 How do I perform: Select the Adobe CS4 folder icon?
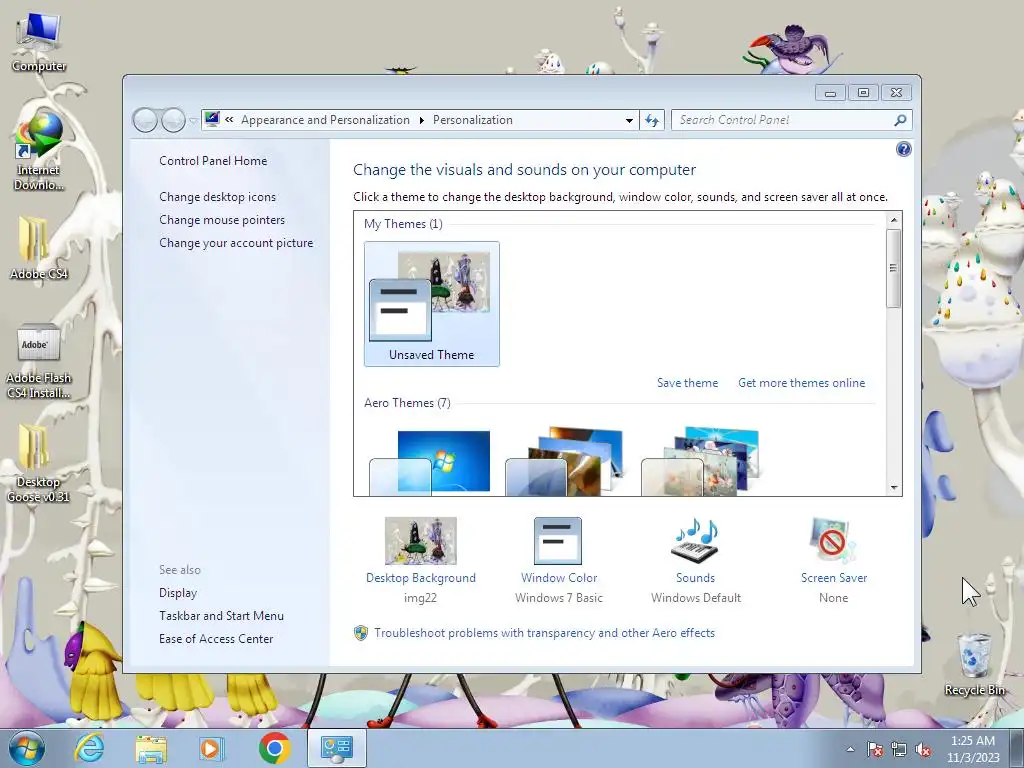tap(39, 248)
